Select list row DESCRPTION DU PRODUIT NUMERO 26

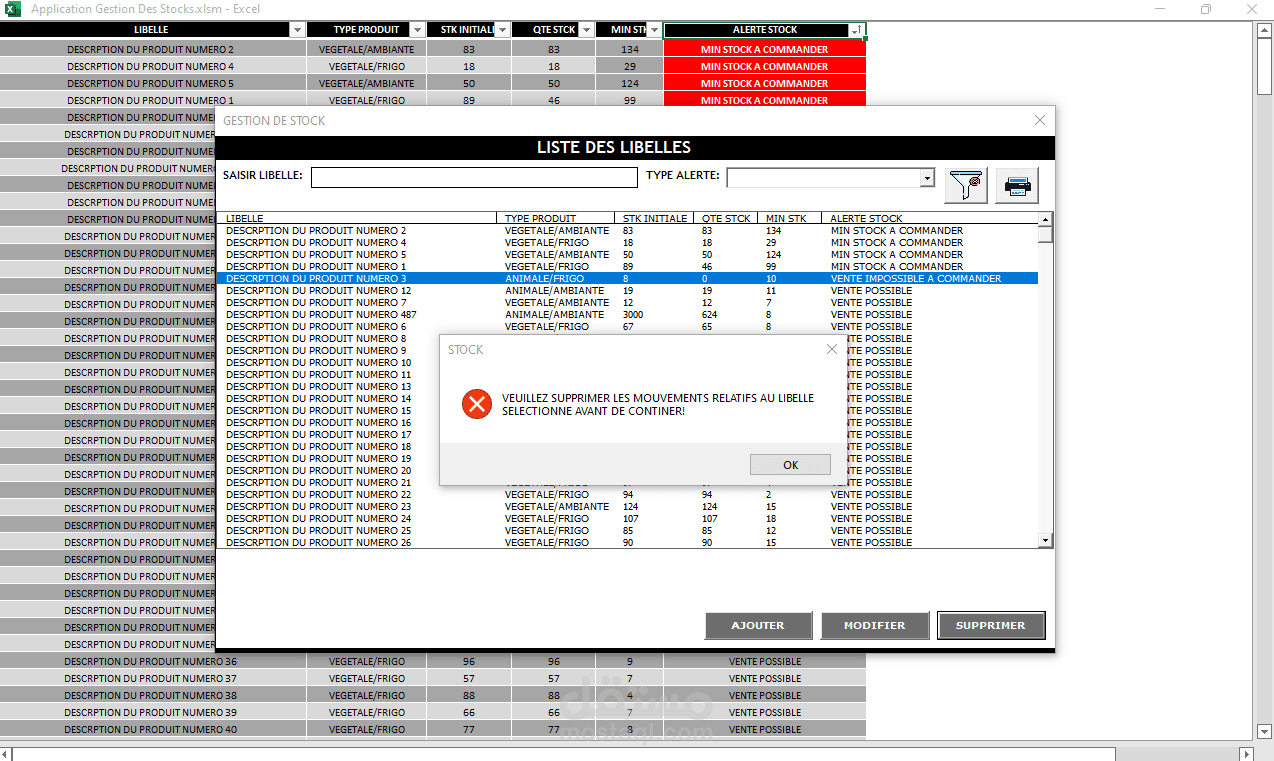coord(627,542)
